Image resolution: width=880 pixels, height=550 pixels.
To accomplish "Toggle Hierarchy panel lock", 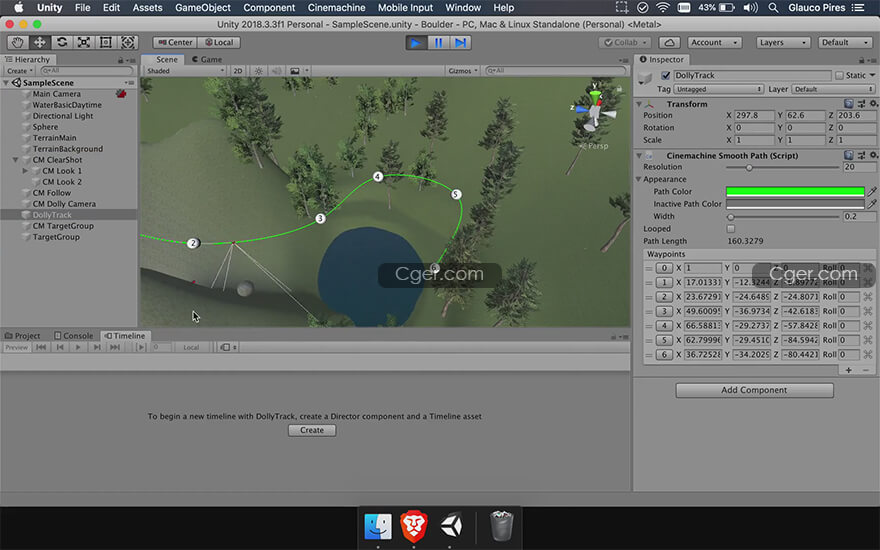I will pyautogui.click(x=120, y=60).
